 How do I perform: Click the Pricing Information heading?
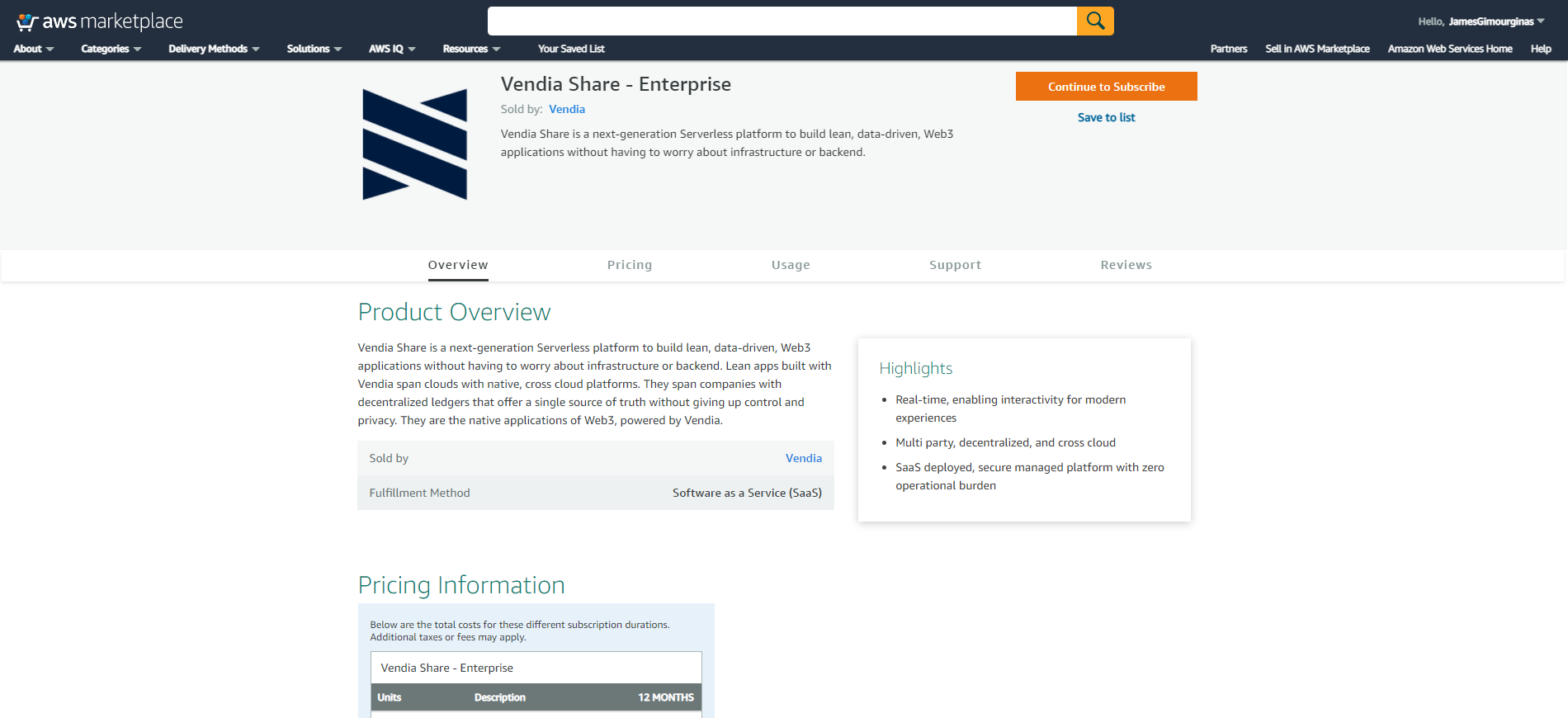(461, 585)
